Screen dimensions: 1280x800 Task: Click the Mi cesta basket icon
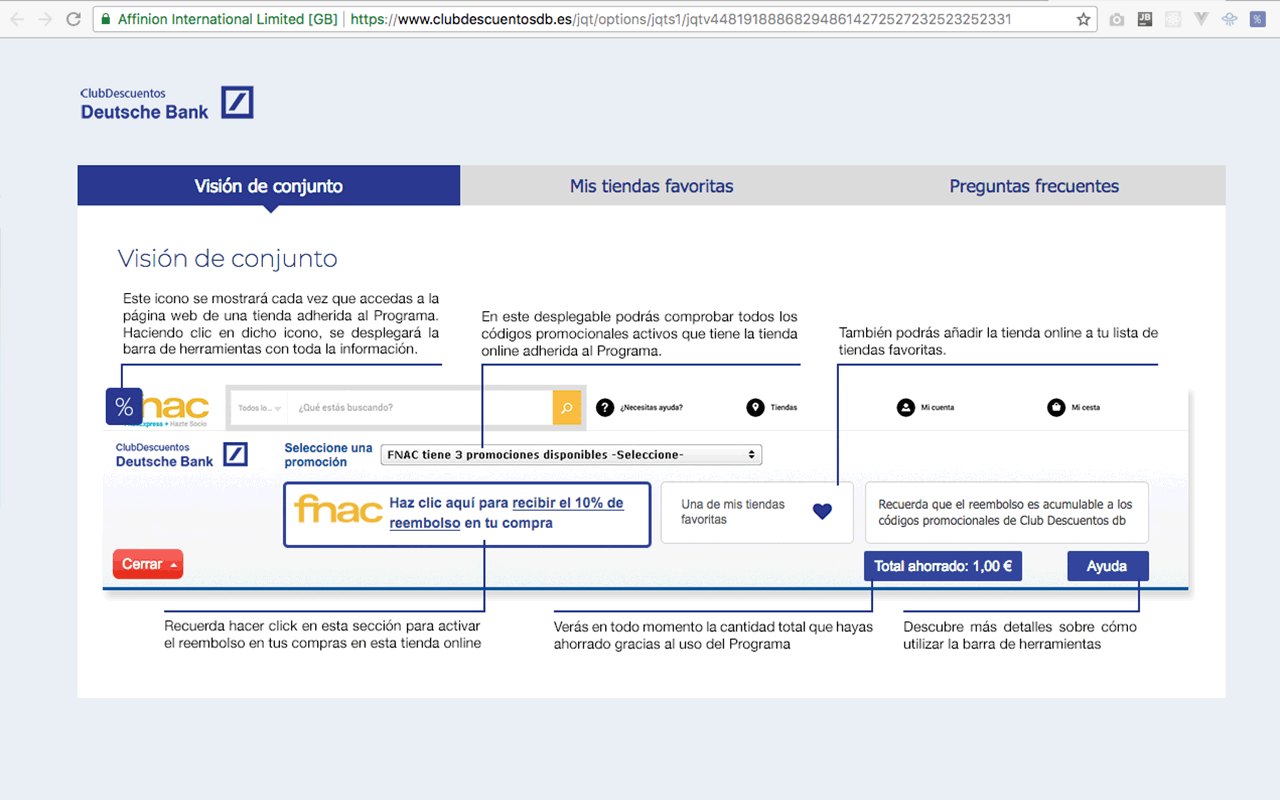point(1056,407)
